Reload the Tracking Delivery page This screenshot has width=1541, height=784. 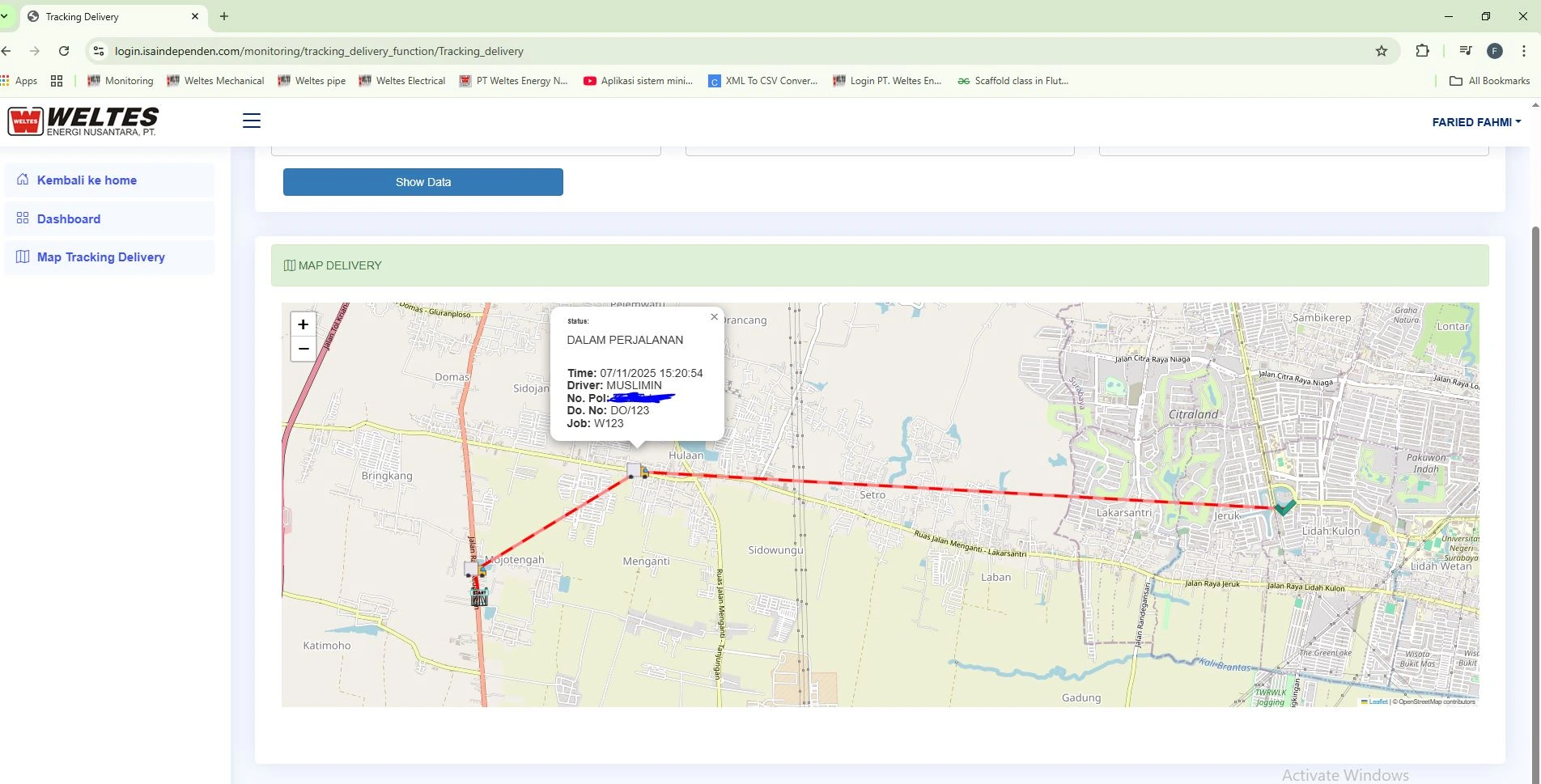pos(64,51)
